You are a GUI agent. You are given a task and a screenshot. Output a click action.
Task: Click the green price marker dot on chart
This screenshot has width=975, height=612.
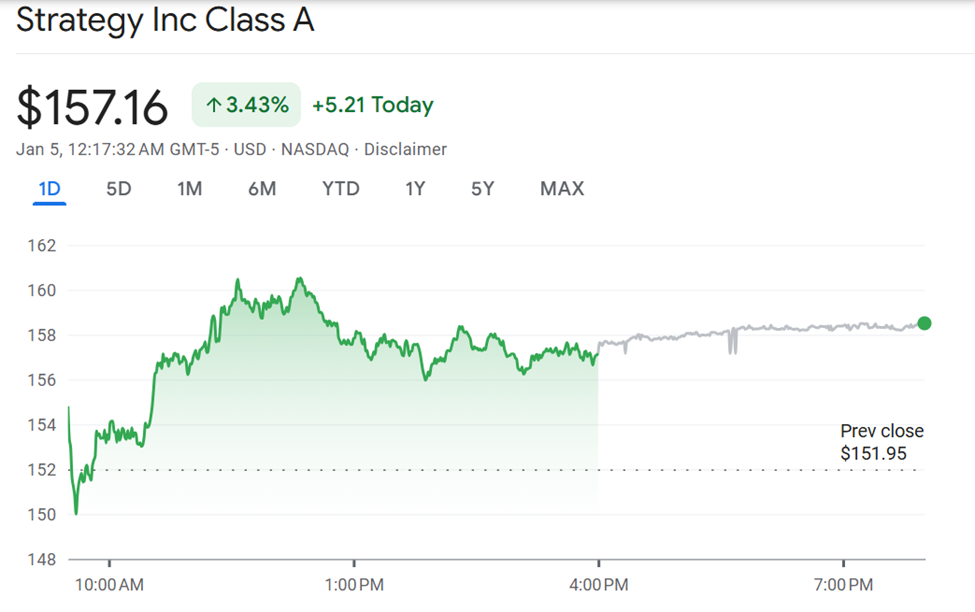pos(923,323)
